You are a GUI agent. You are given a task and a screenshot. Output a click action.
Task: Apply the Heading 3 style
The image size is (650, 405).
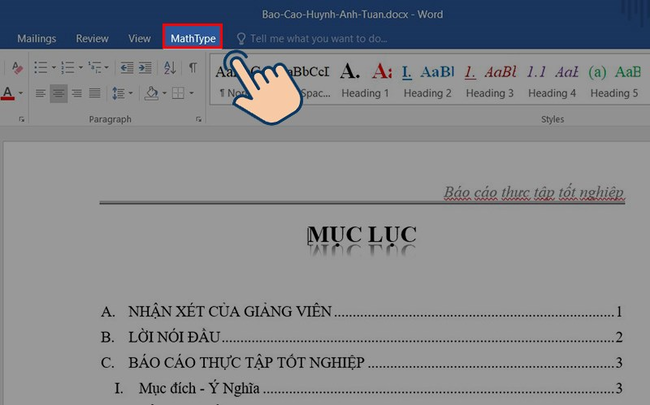point(490,80)
